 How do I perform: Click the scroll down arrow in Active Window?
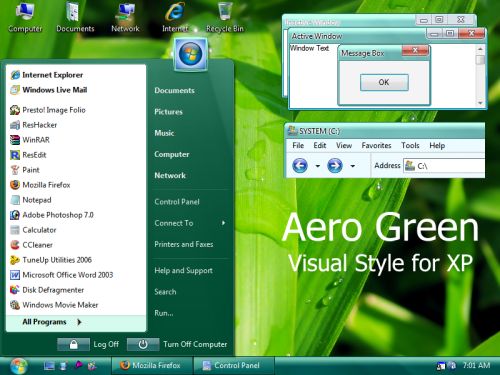coord(480,103)
